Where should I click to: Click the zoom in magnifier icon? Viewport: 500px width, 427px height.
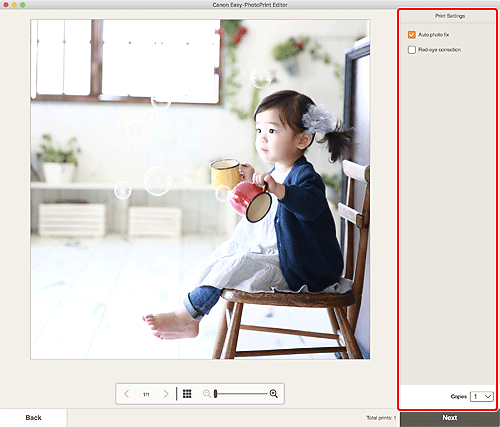click(274, 394)
